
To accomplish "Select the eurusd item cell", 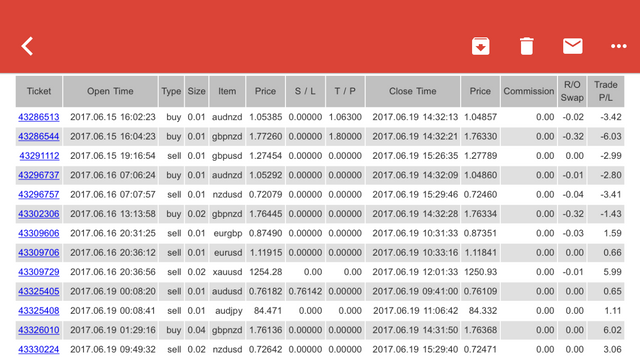I will coord(228,253).
